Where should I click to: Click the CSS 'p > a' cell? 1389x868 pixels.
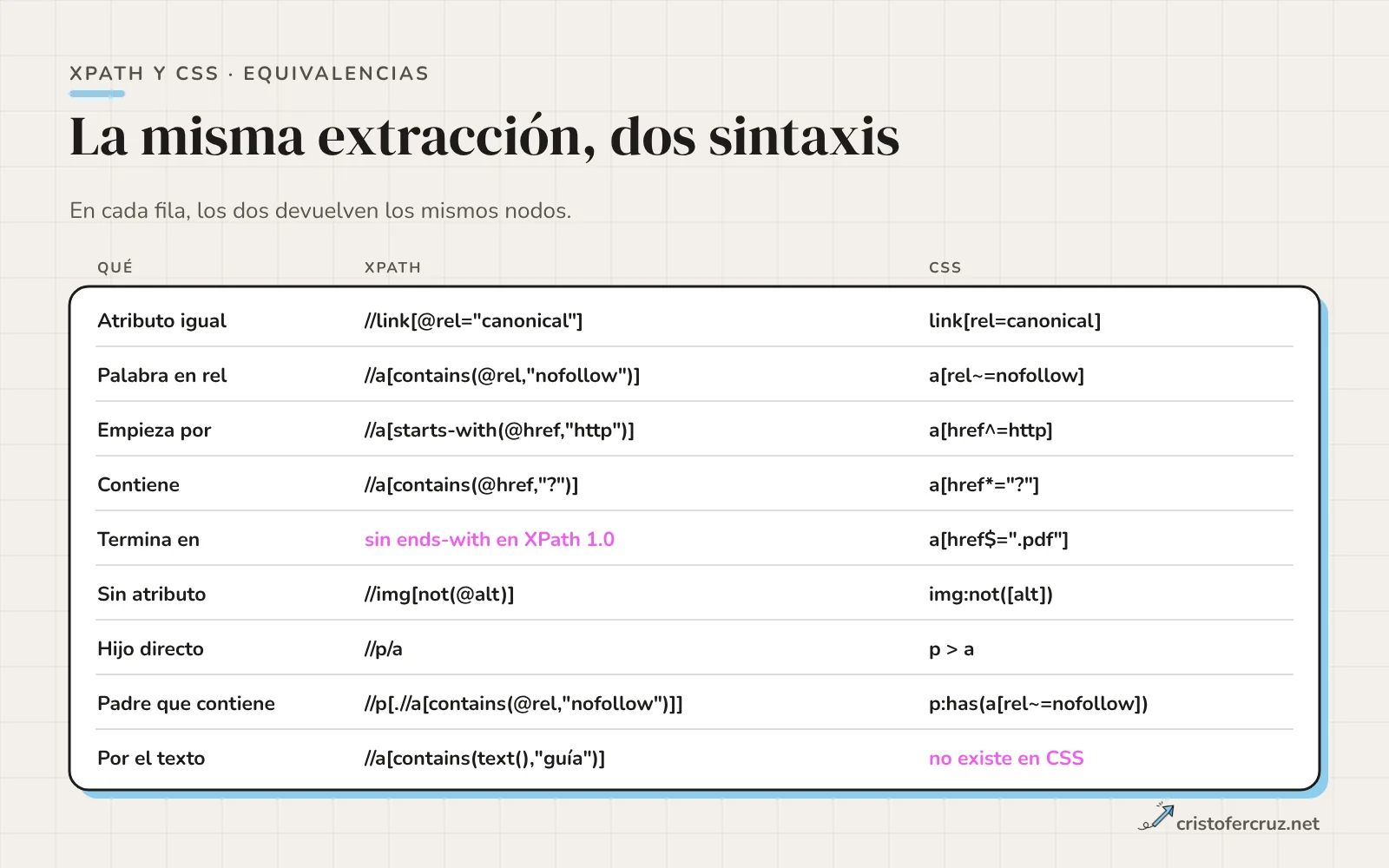tap(951, 649)
